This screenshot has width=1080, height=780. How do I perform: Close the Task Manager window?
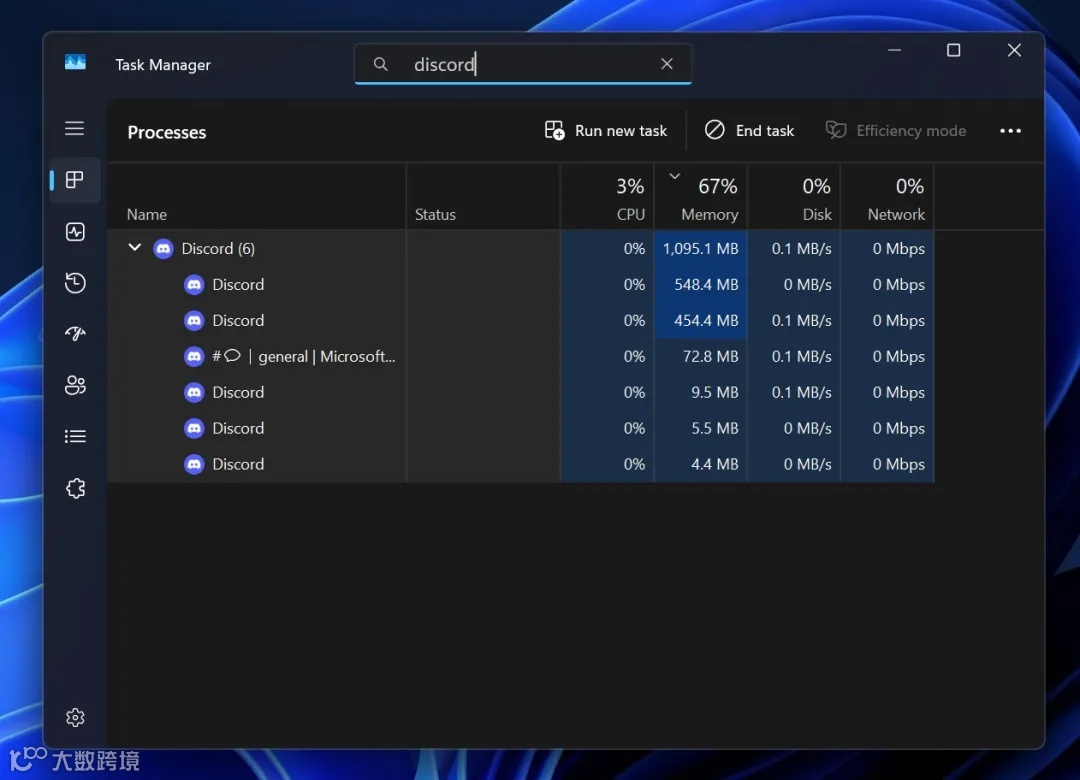(1014, 50)
